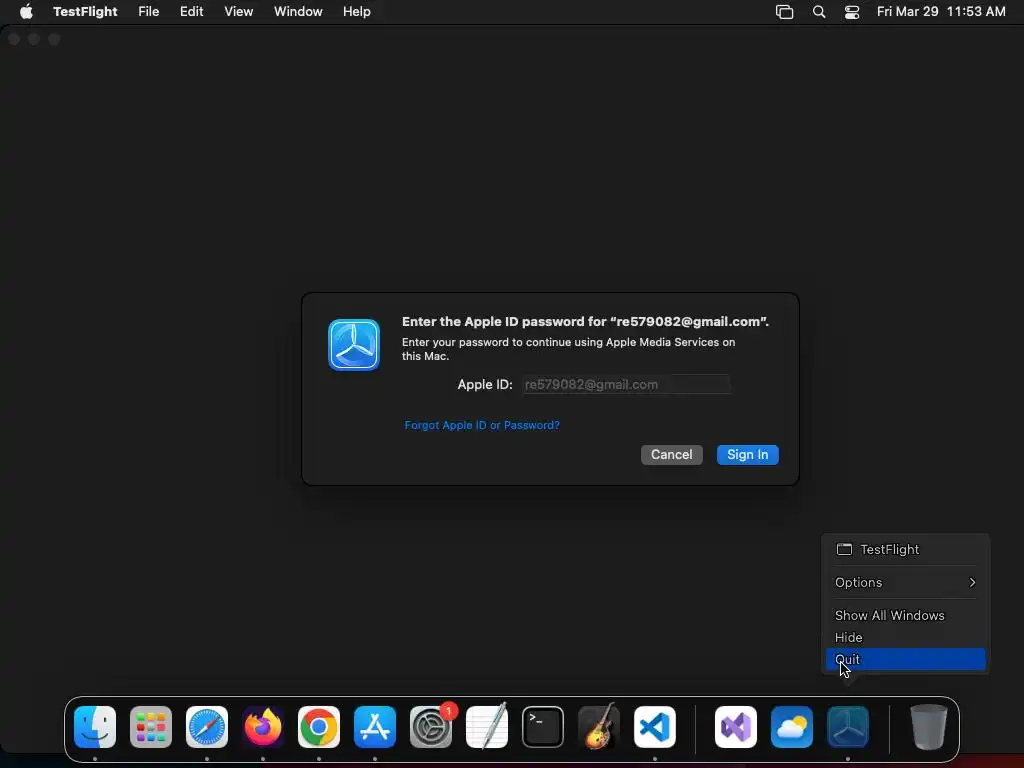Viewport: 1024px width, 768px height.
Task: Open GarageBand in the Dock
Action: point(599,727)
